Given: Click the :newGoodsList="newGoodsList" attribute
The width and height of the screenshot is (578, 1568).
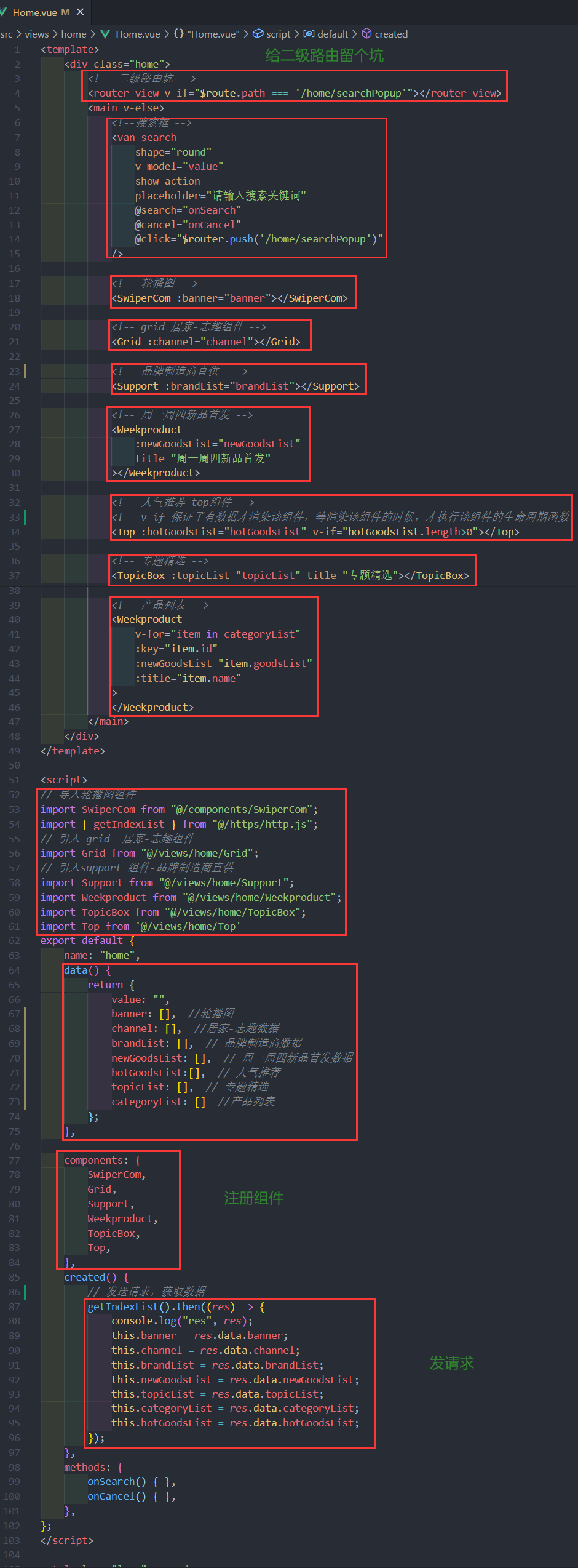Looking at the screenshot, I should click(218, 444).
